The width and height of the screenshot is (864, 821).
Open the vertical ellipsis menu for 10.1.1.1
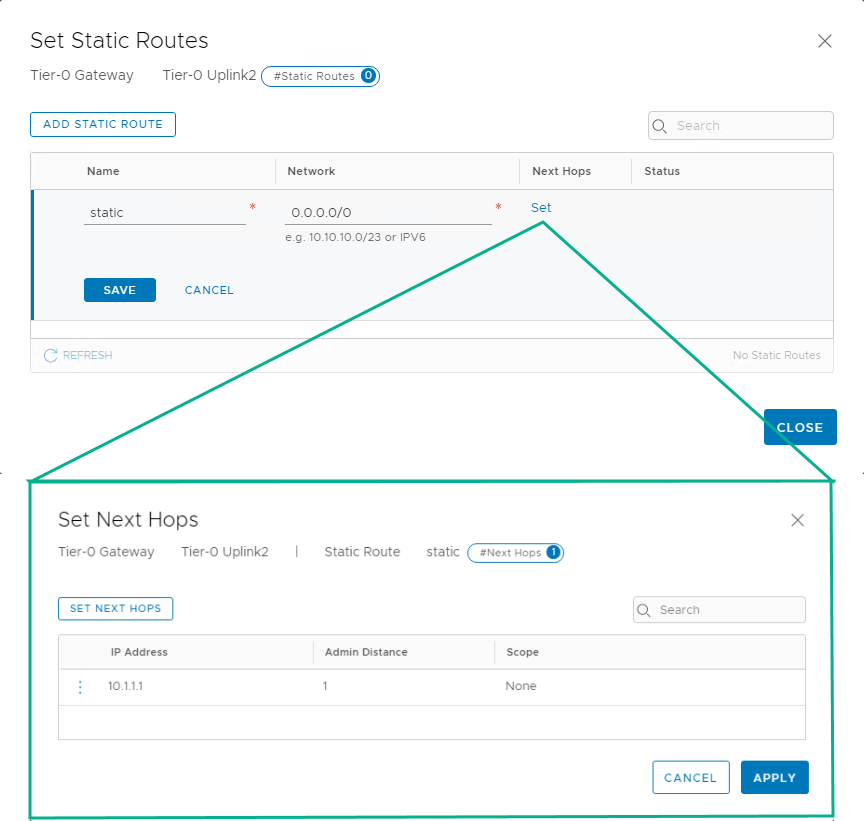click(x=80, y=687)
